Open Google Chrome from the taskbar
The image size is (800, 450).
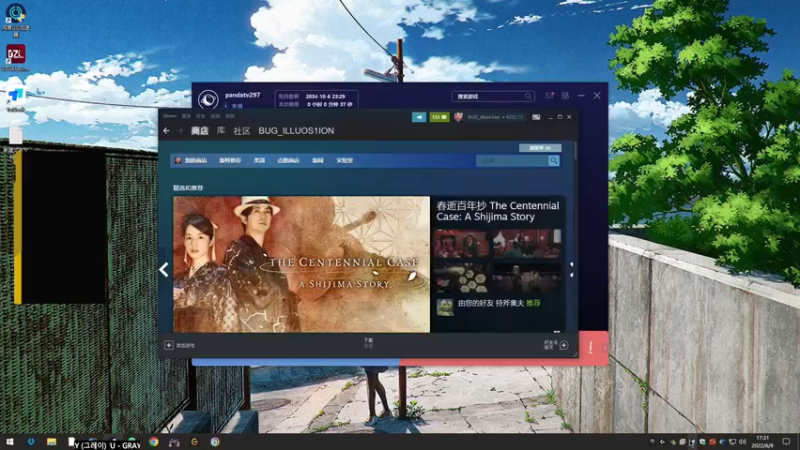tap(154, 442)
